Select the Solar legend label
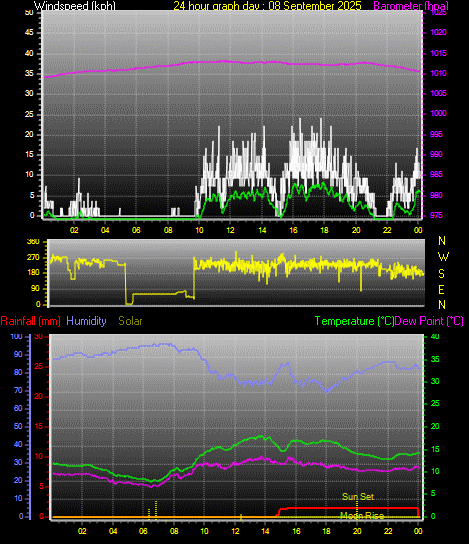Viewport: 469px width, 544px height. (x=130, y=321)
